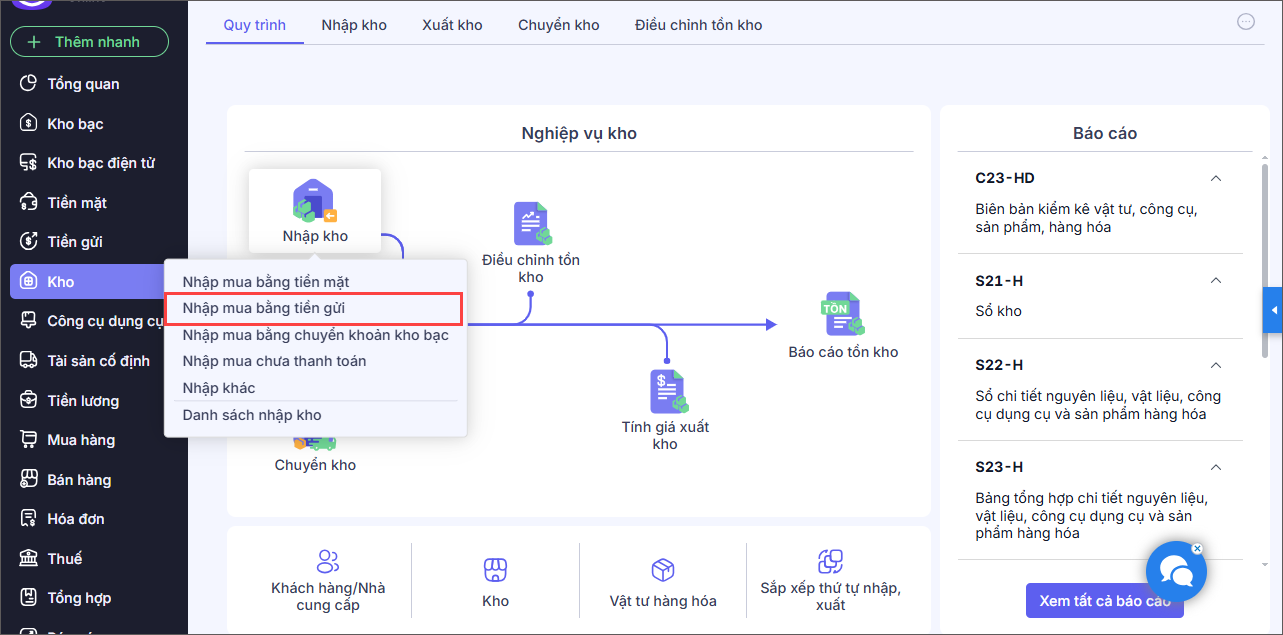Click the Báo cáo tồn kho icon
Viewport: 1283px width, 635px height.
(842, 314)
